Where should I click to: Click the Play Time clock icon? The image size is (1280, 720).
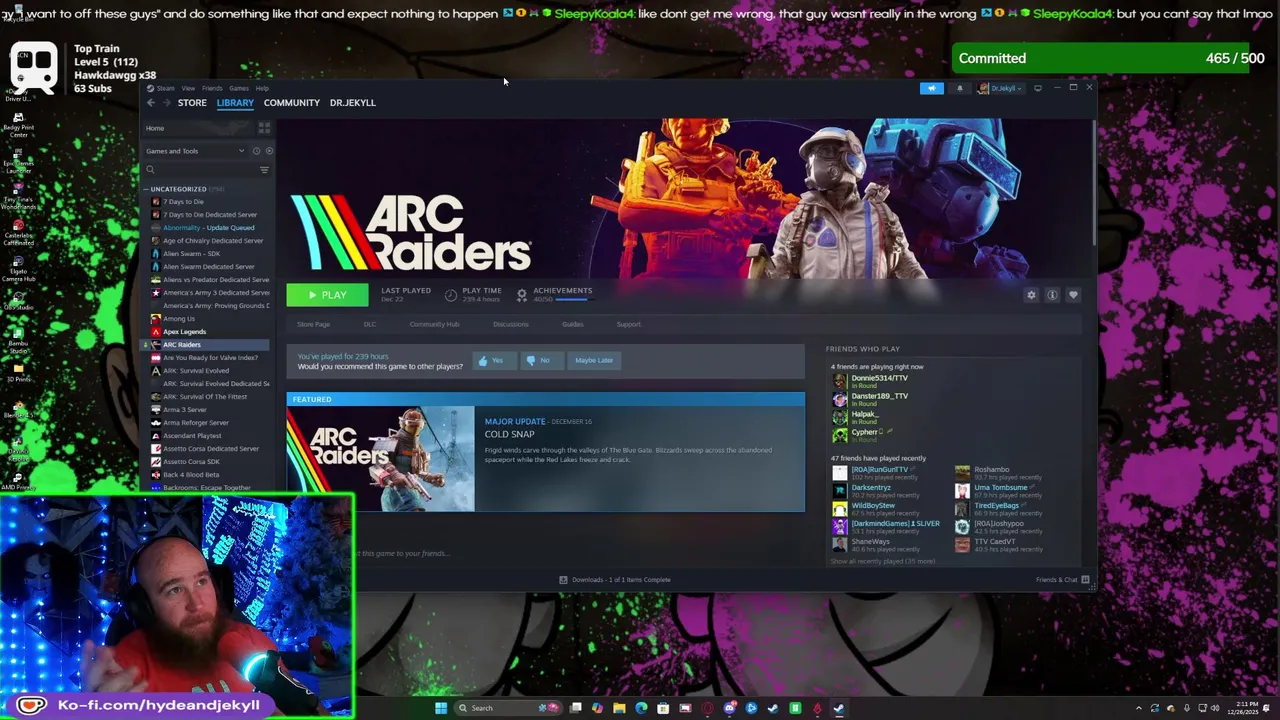pyautogui.click(x=451, y=295)
